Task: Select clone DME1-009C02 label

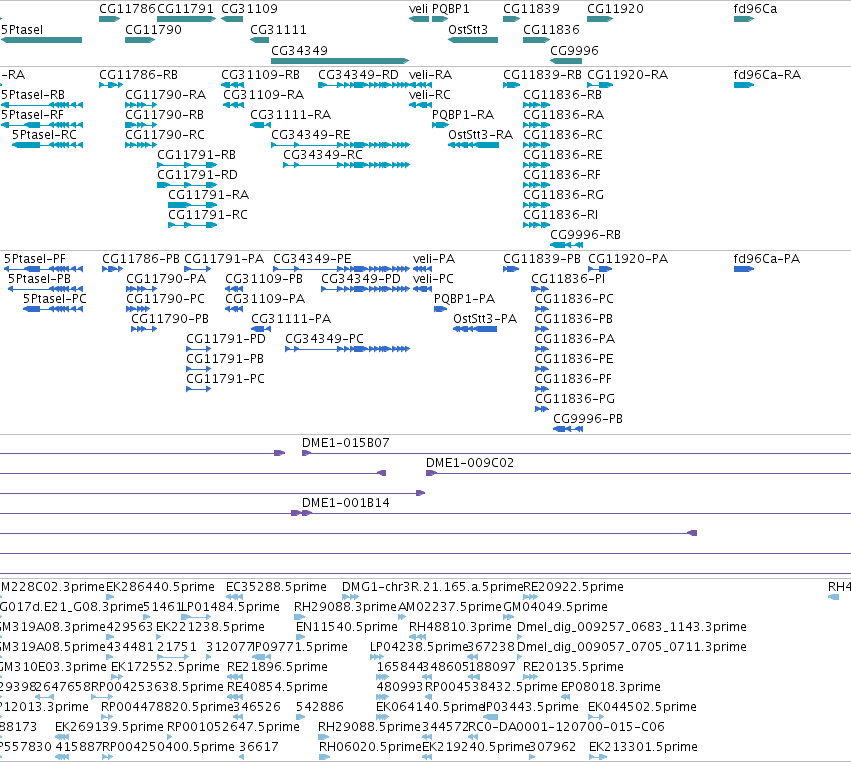Action: tap(470, 463)
